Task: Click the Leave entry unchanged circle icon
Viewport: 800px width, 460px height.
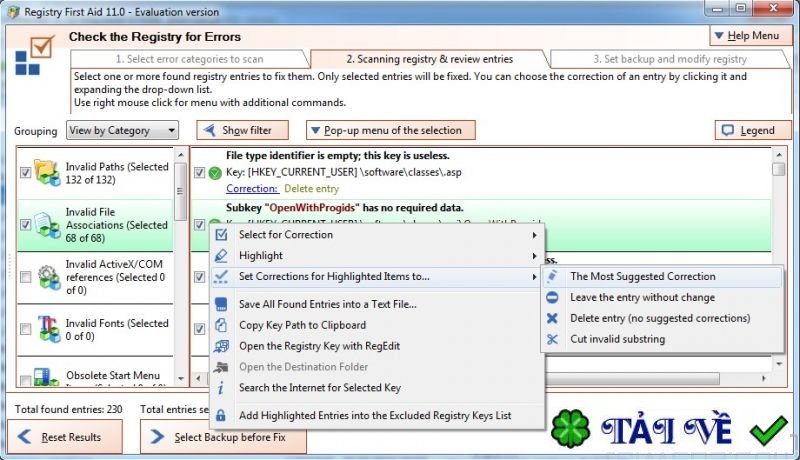Action: [552, 297]
